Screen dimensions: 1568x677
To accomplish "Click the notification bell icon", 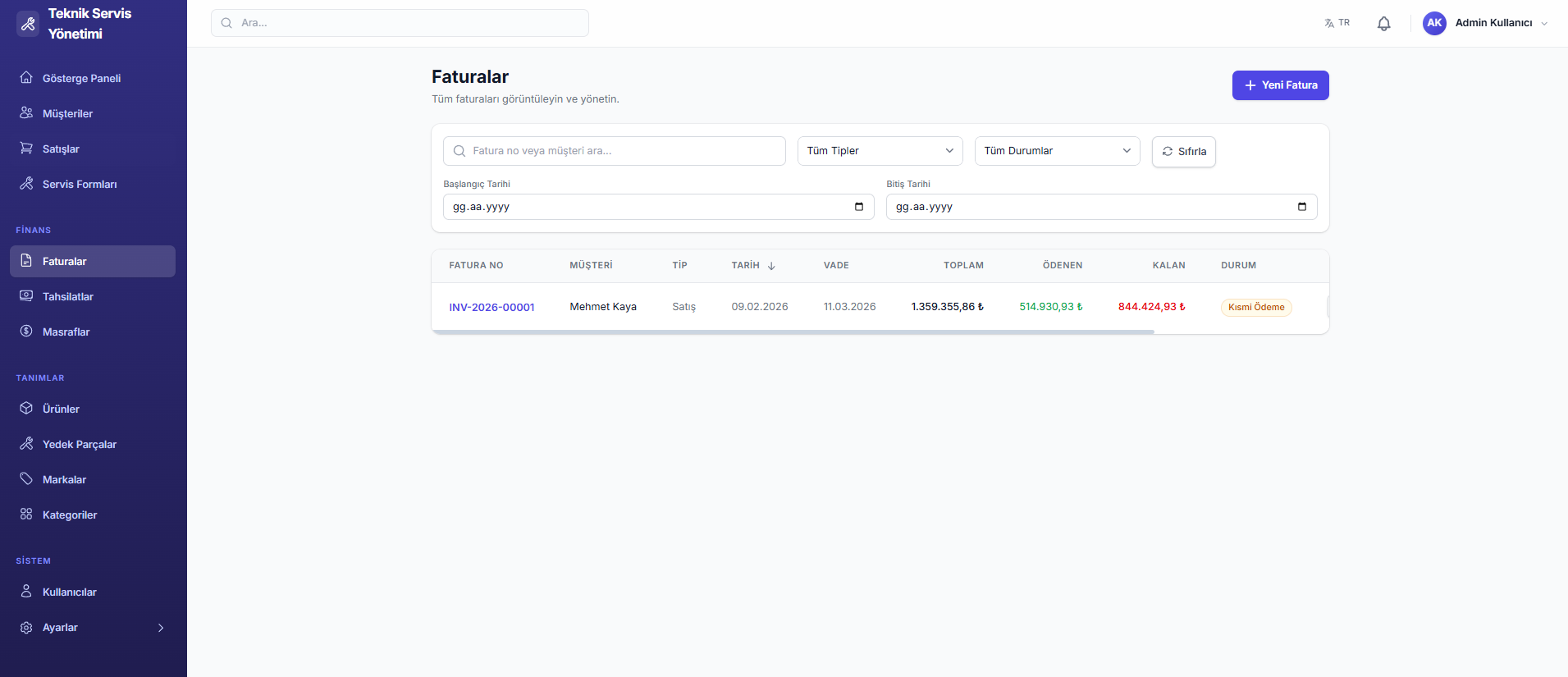I will coord(1383,24).
